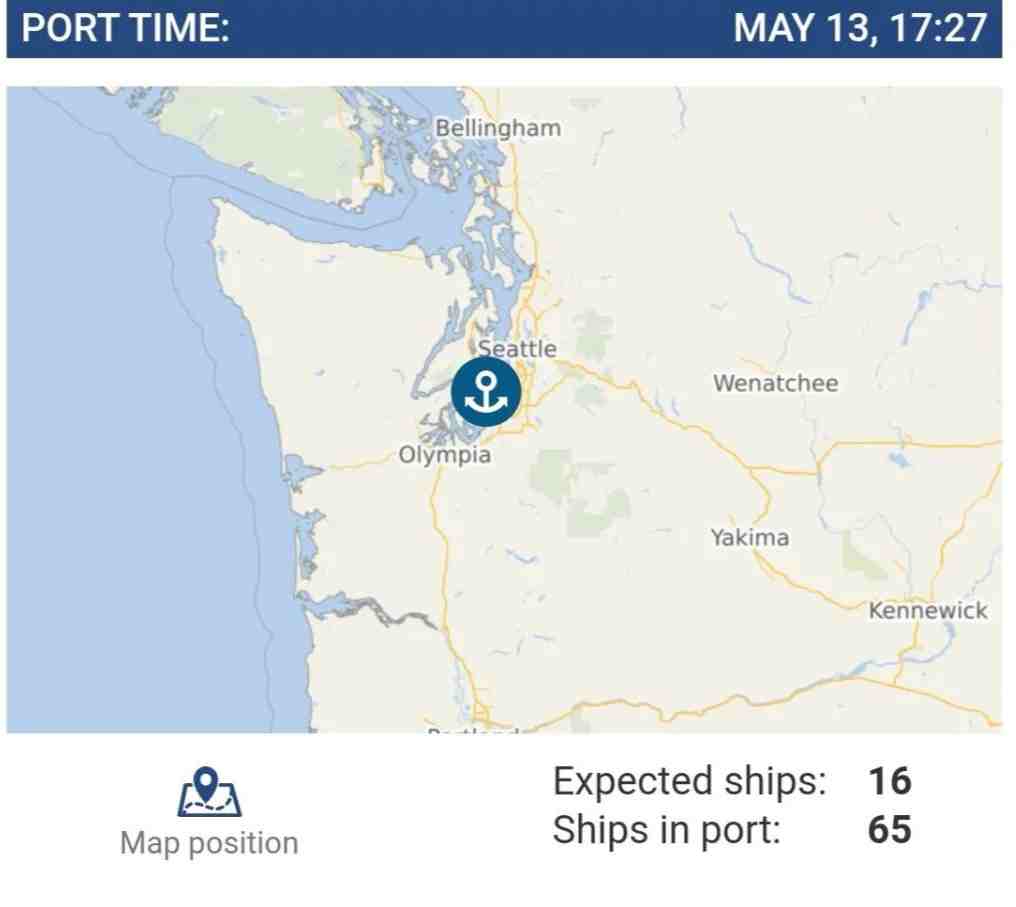This screenshot has width=1016, height=907.
Task: Click the Wenatchee city label
Action: [x=776, y=383]
